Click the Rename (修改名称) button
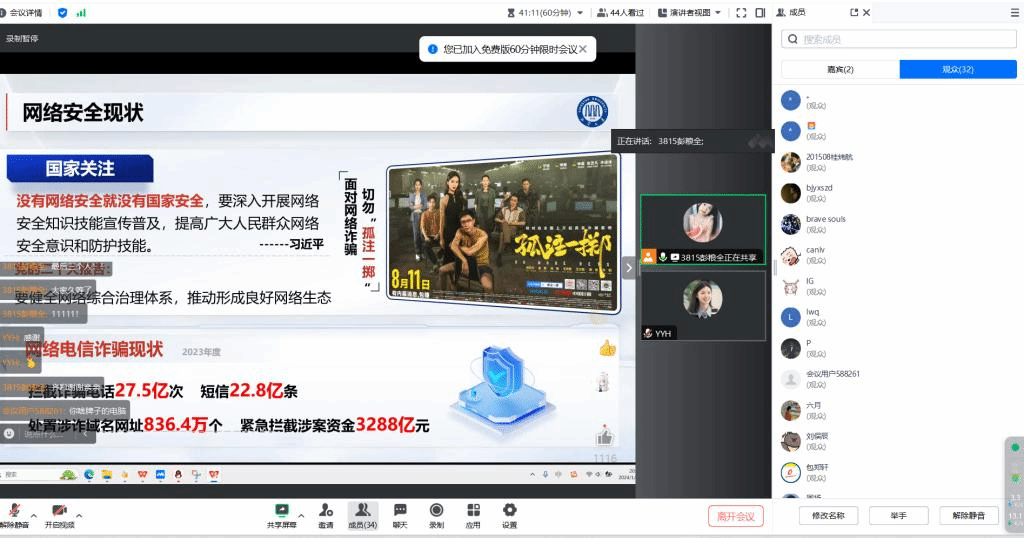The height and width of the screenshot is (538, 1024). click(x=828, y=515)
